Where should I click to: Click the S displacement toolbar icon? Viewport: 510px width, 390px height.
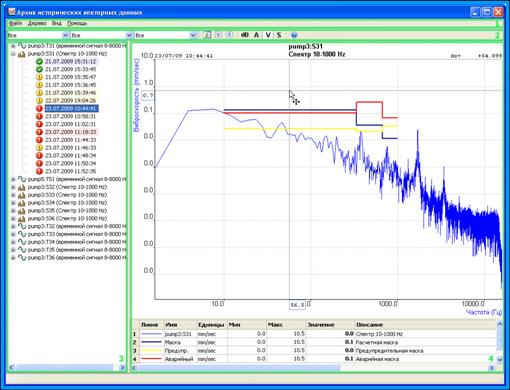[279, 35]
